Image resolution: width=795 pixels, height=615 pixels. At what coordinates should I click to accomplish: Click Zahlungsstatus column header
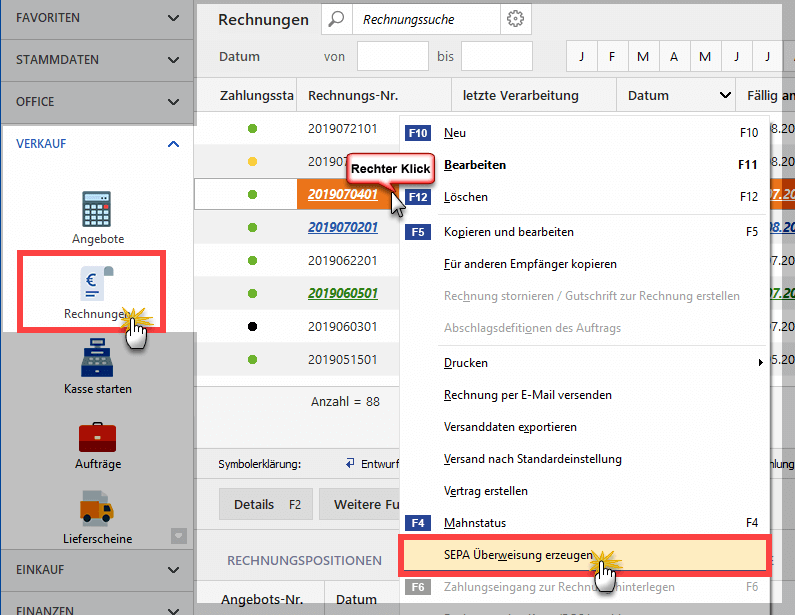point(247,95)
